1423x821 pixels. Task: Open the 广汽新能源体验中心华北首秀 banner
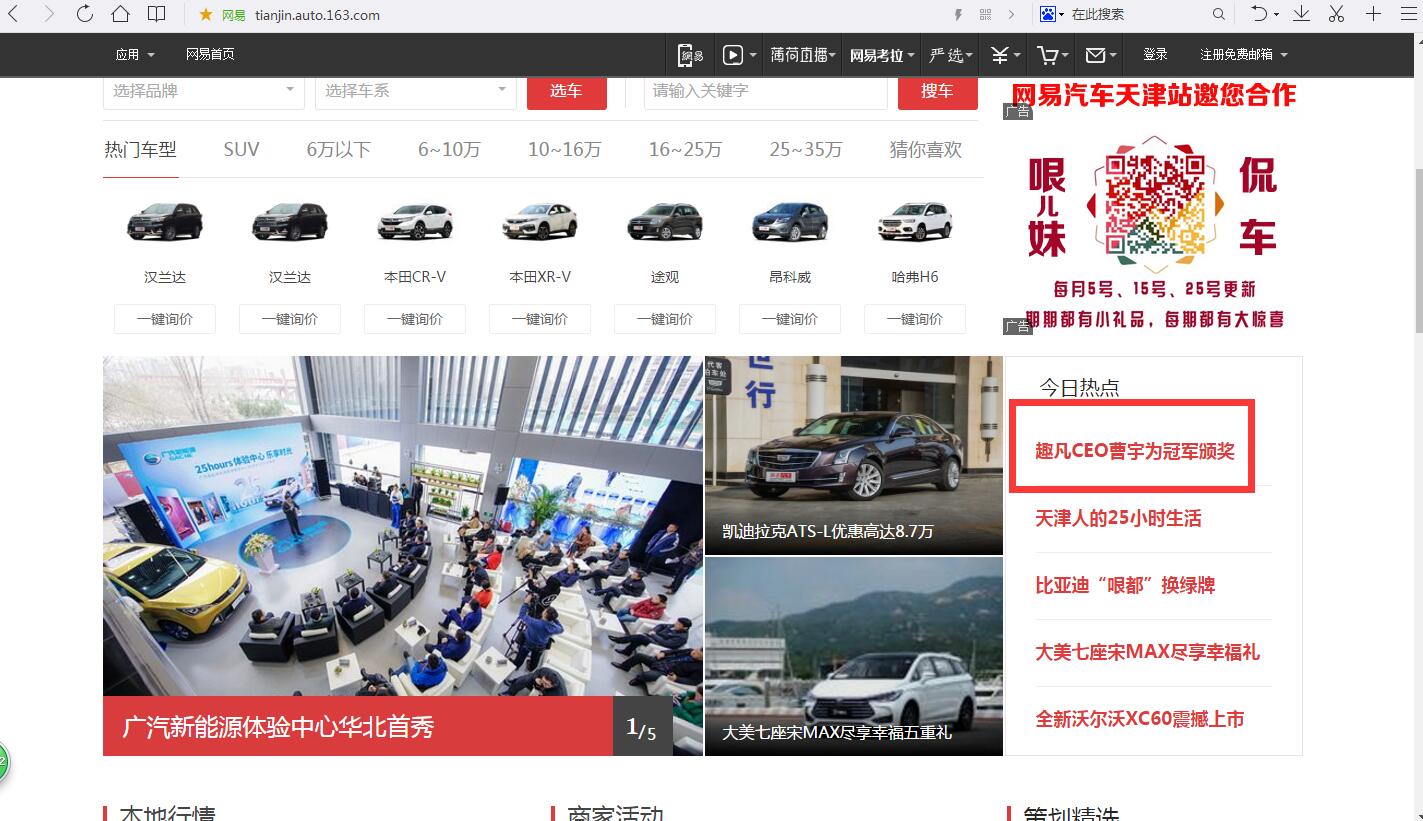(403, 556)
